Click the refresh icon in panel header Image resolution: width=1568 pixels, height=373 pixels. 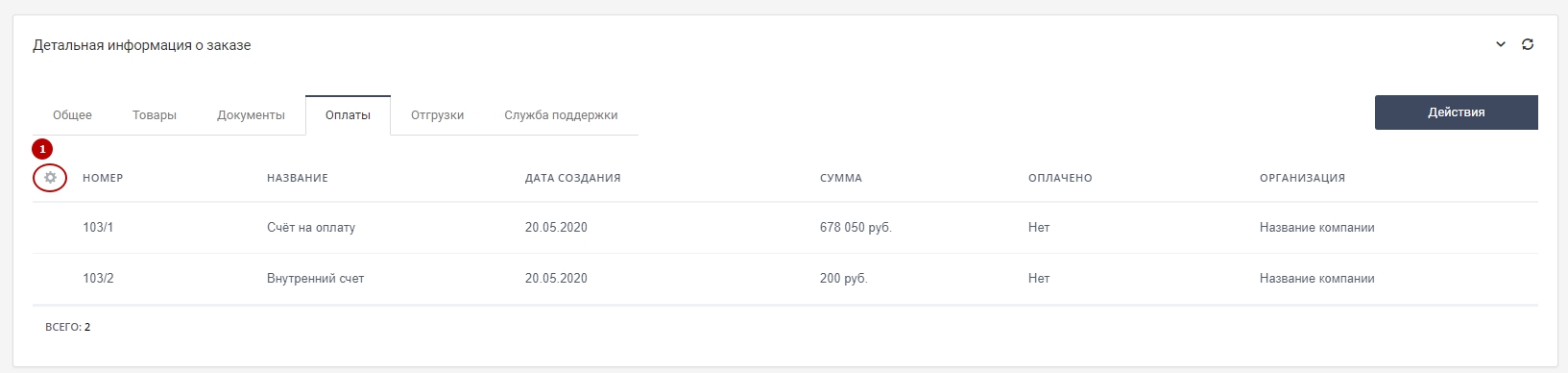pyautogui.click(x=1528, y=44)
